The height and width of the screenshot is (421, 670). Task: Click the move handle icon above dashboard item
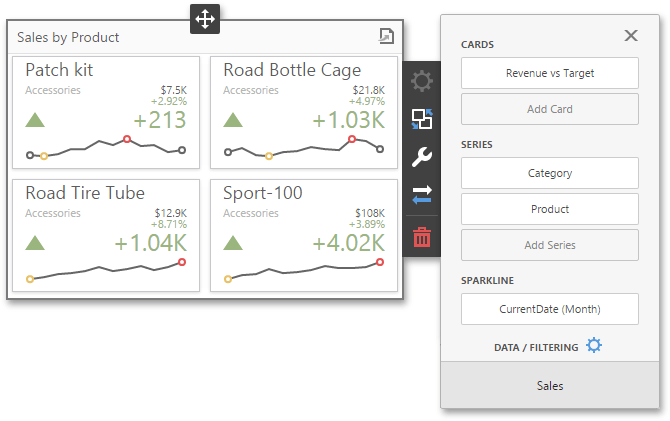(x=205, y=19)
